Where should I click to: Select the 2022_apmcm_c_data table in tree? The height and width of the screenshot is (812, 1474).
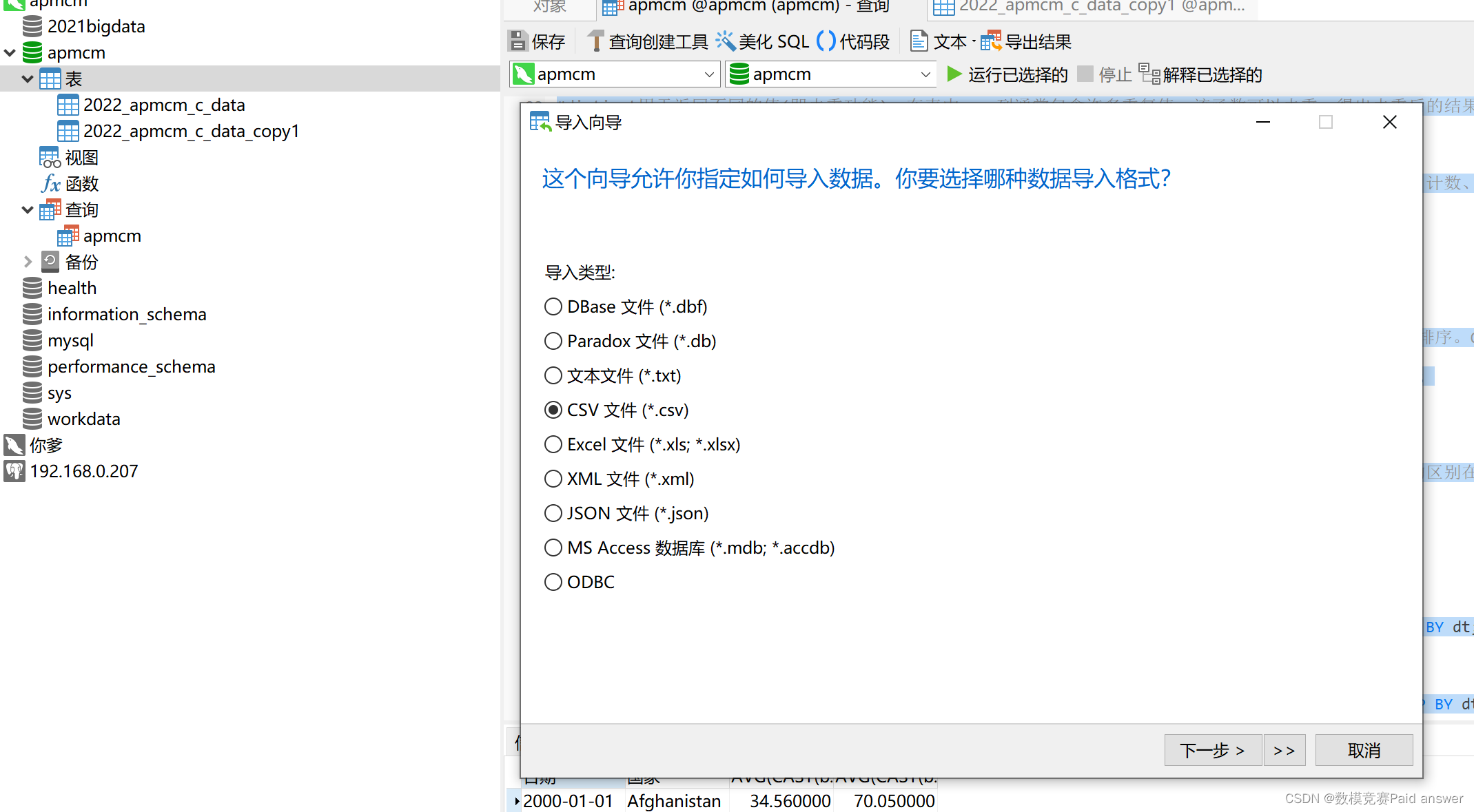163,105
